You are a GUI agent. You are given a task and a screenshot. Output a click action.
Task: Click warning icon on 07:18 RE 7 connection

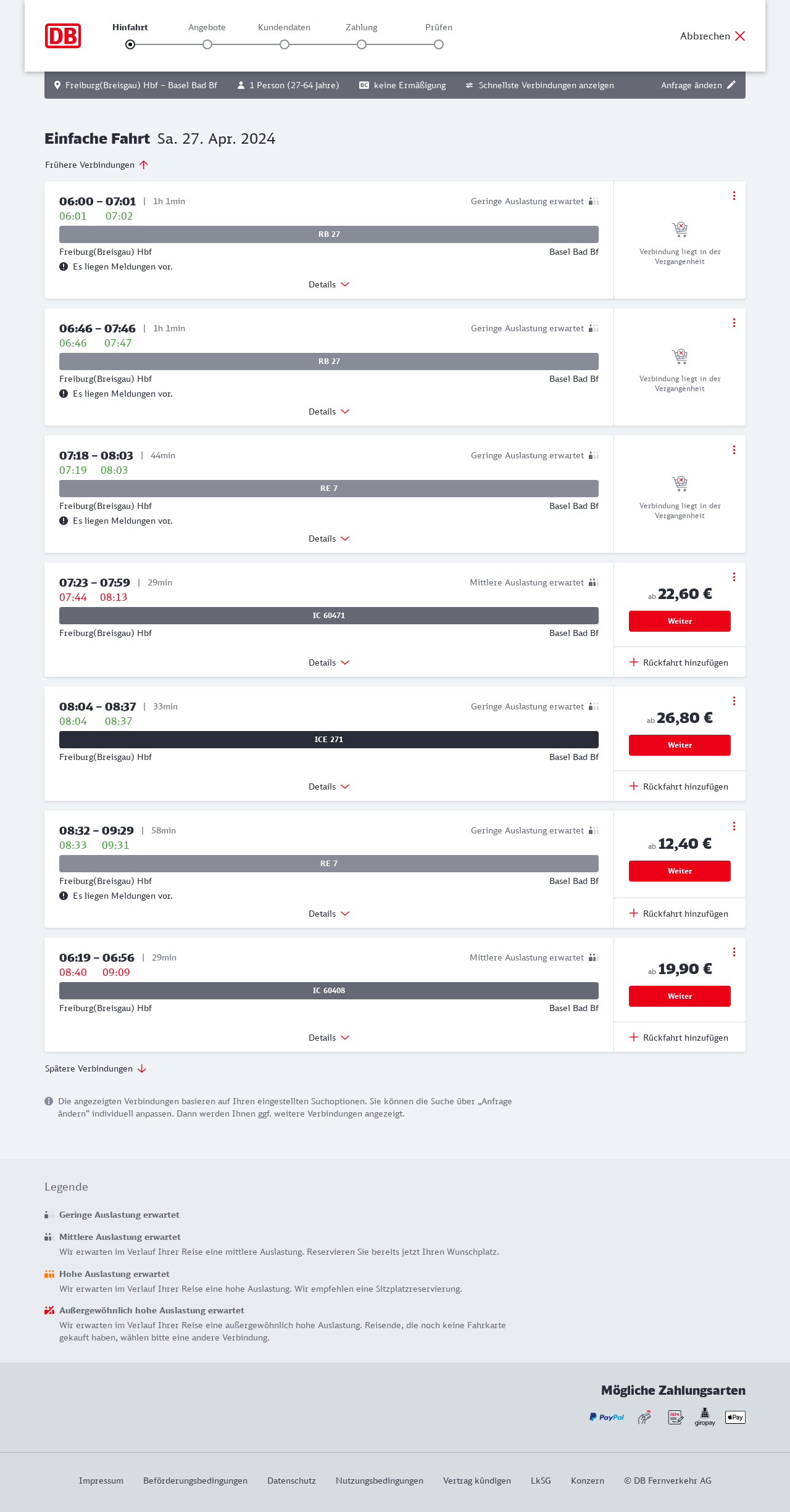pos(64,521)
